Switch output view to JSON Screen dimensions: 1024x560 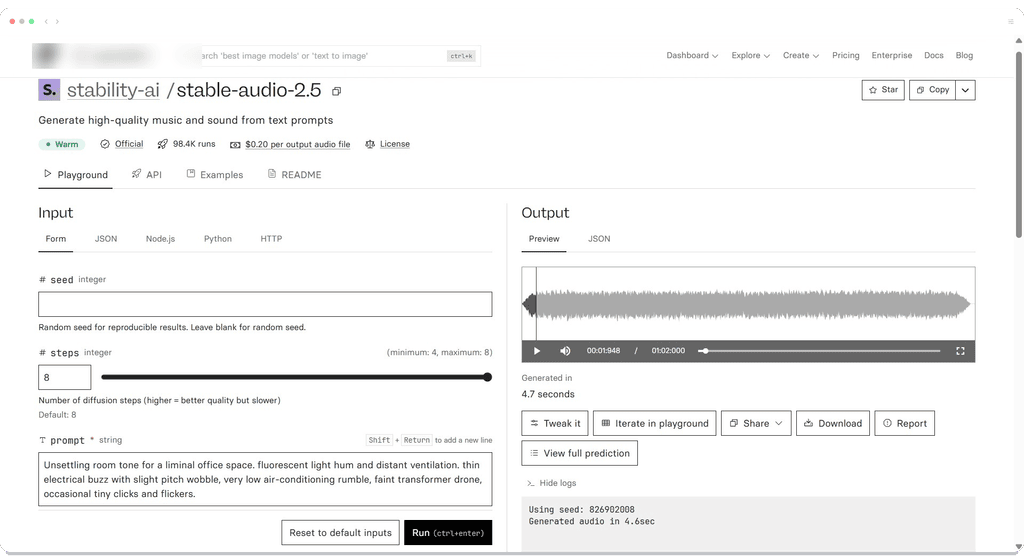599,239
